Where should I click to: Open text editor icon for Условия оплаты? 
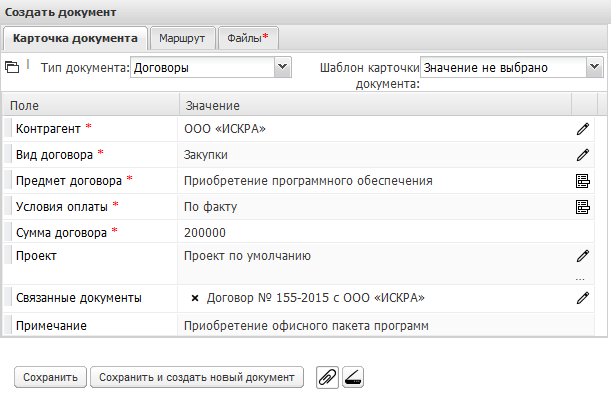click(x=583, y=207)
